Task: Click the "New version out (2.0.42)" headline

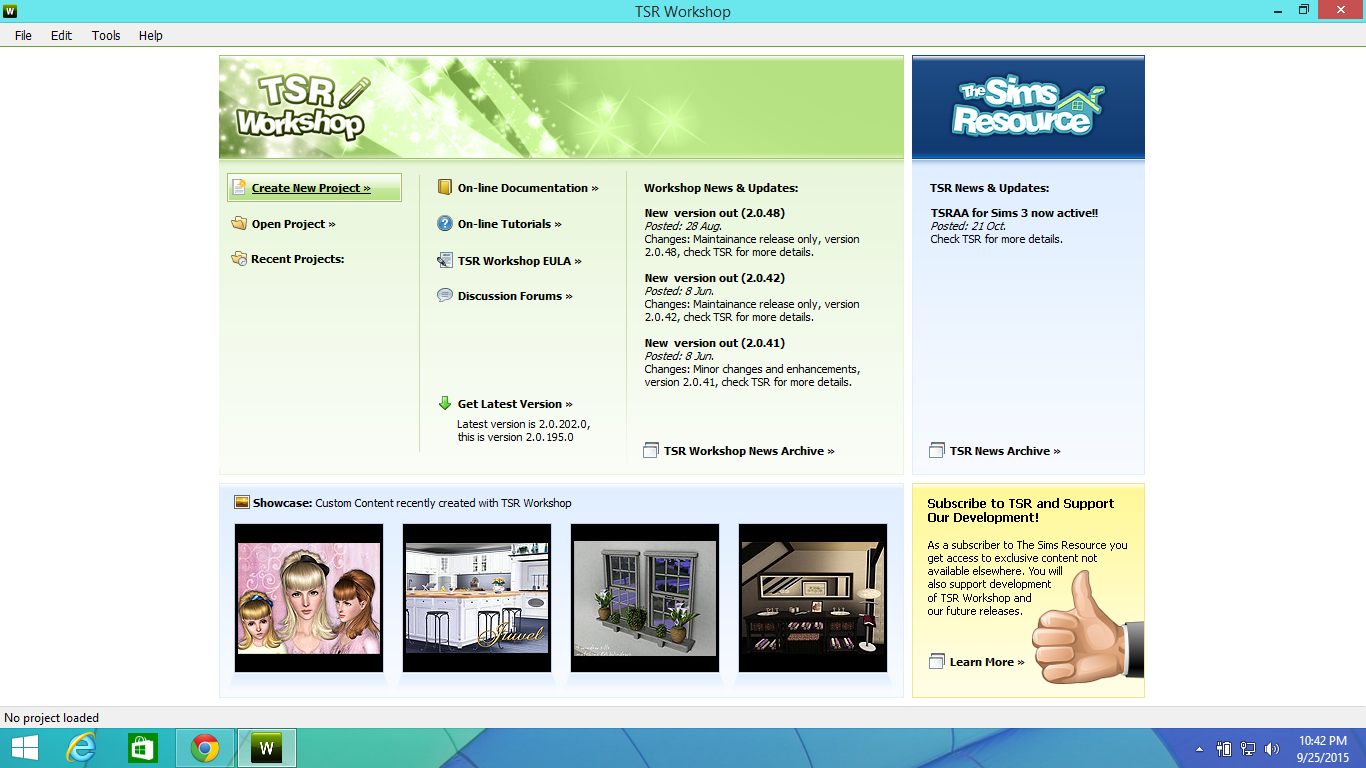Action: coord(715,278)
